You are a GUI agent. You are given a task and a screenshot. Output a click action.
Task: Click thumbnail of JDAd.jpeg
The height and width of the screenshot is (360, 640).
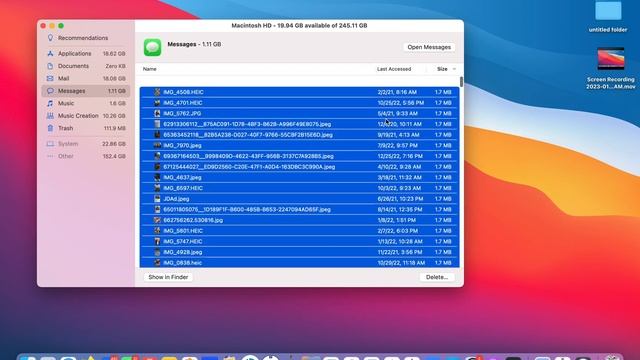[x=157, y=199]
